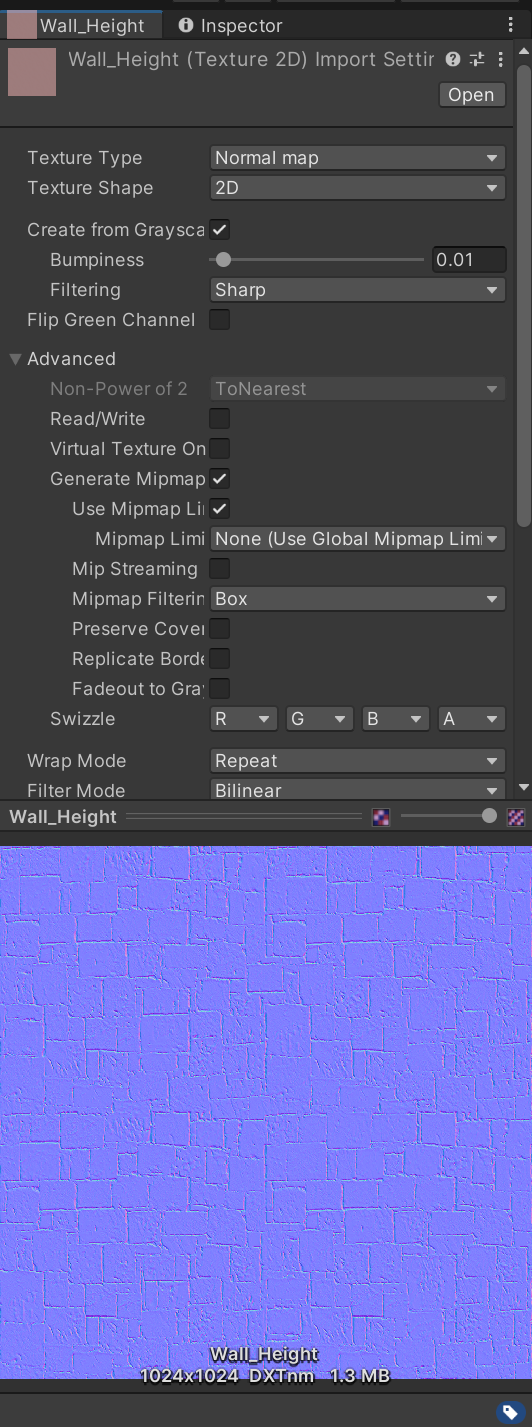
Task: Enable Preserve Coverage checkbox
Action: point(220,629)
